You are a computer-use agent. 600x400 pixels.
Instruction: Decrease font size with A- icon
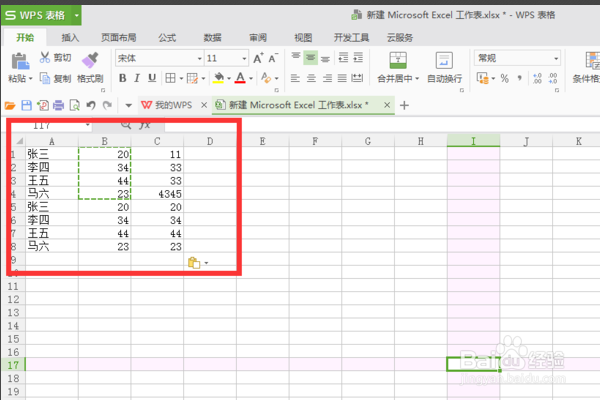(x=273, y=58)
